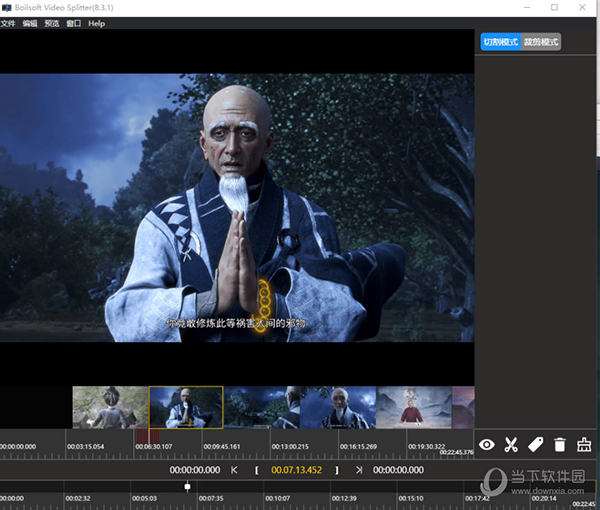Select the girl with hair bun thumbnail
600x510 pixels.
(x=110, y=407)
